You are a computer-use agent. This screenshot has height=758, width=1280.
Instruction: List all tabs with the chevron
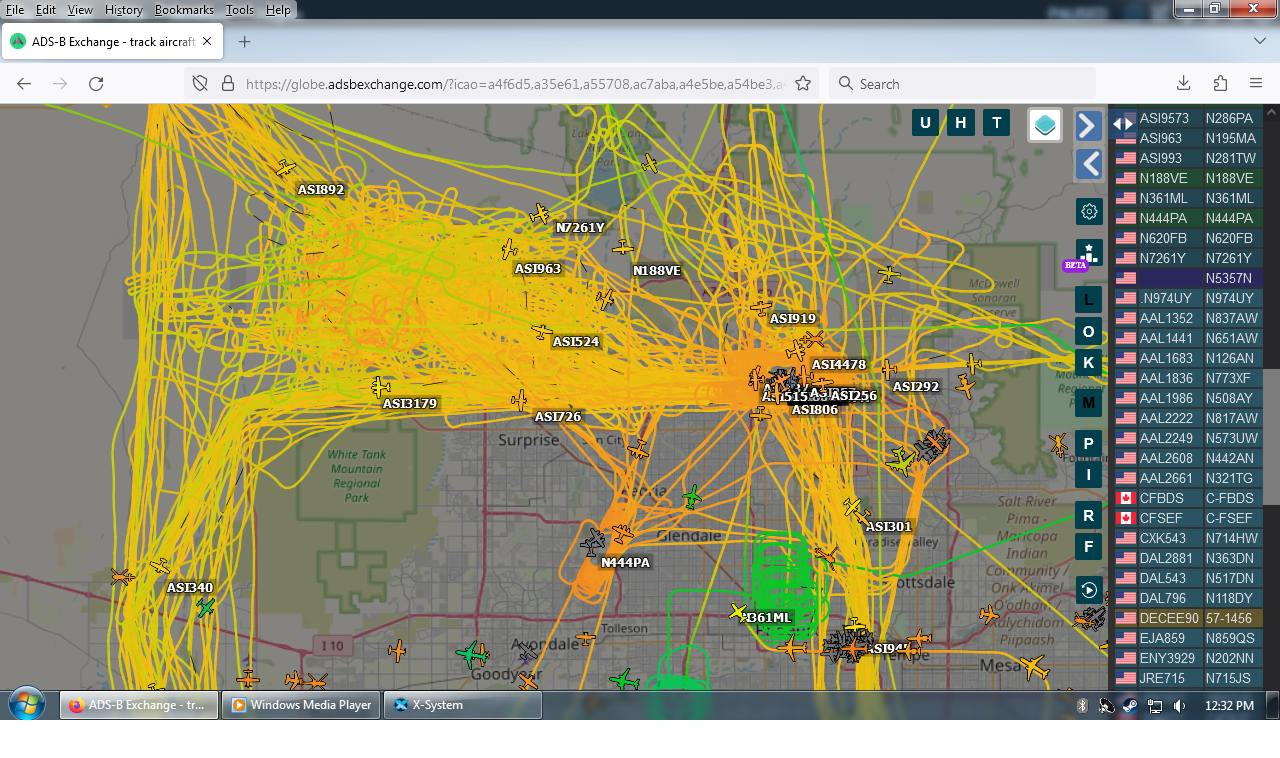tap(1260, 41)
